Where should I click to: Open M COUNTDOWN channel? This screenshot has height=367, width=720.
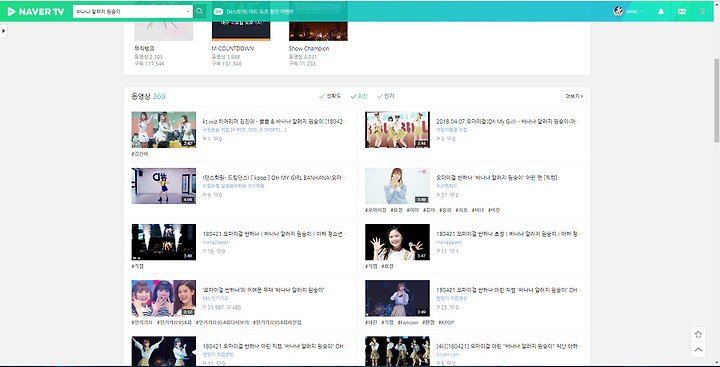coord(232,48)
